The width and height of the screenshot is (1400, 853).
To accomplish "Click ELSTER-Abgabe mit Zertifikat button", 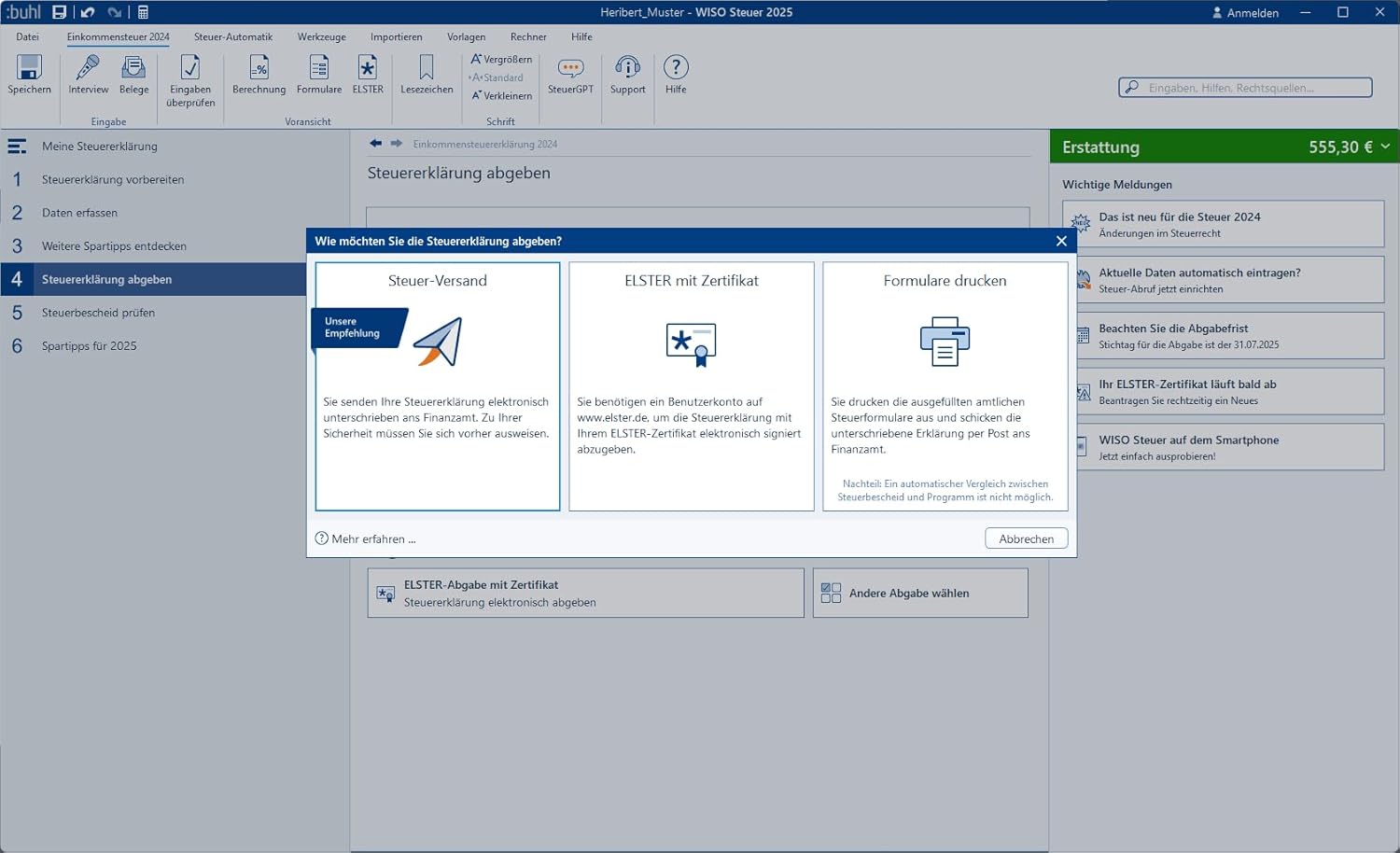I will click(586, 594).
